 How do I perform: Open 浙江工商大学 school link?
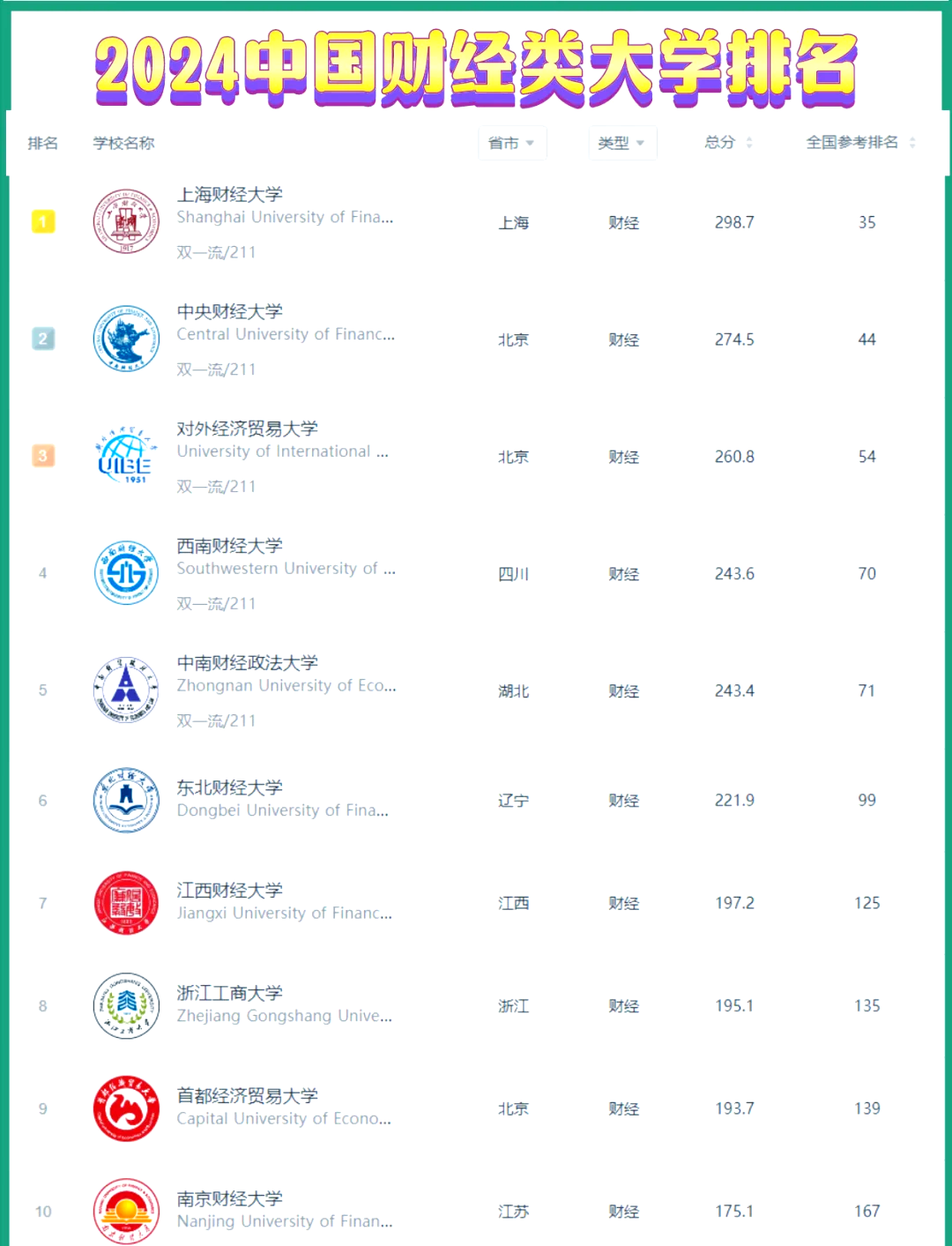230,993
